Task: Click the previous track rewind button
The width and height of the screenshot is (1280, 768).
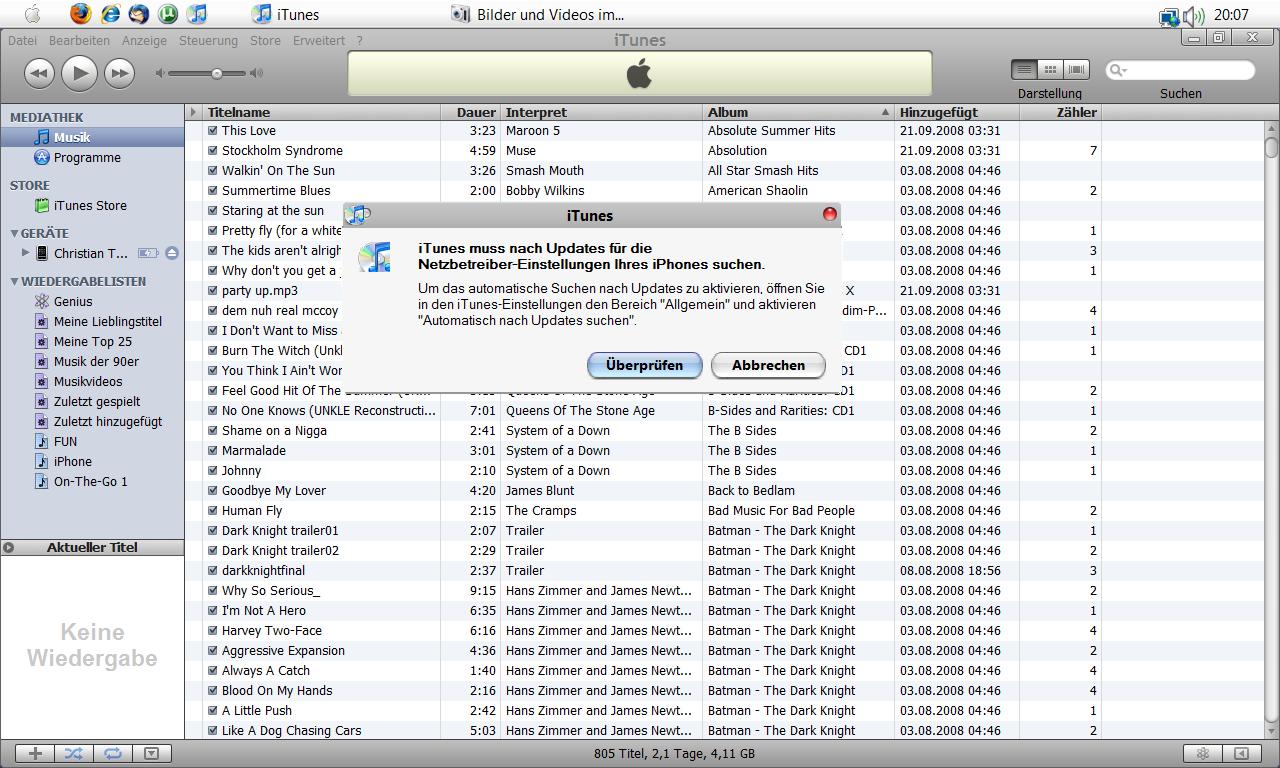Action: [x=39, y=73]
